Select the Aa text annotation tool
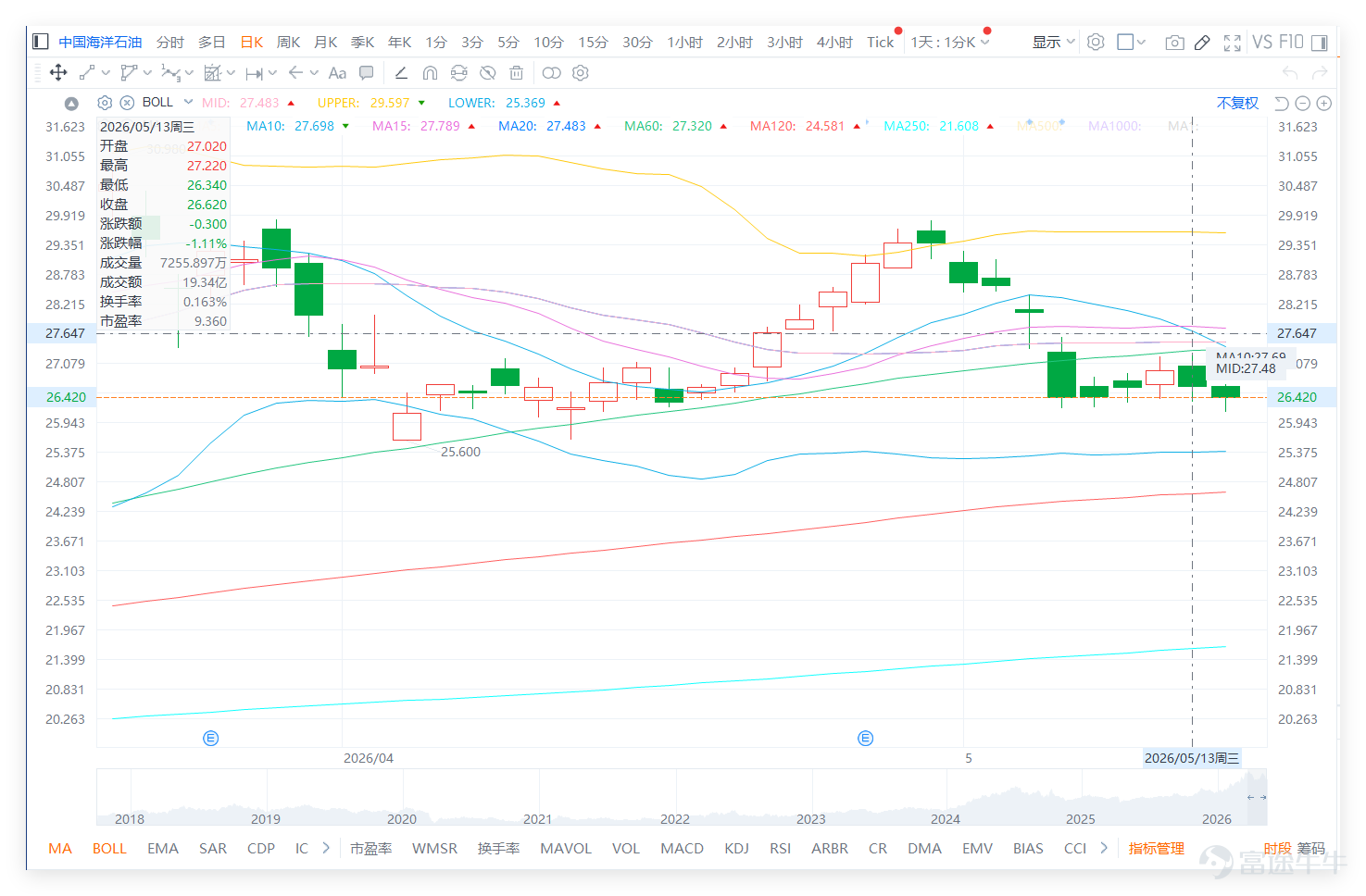The image size is (1366, 896). point(337,72)
